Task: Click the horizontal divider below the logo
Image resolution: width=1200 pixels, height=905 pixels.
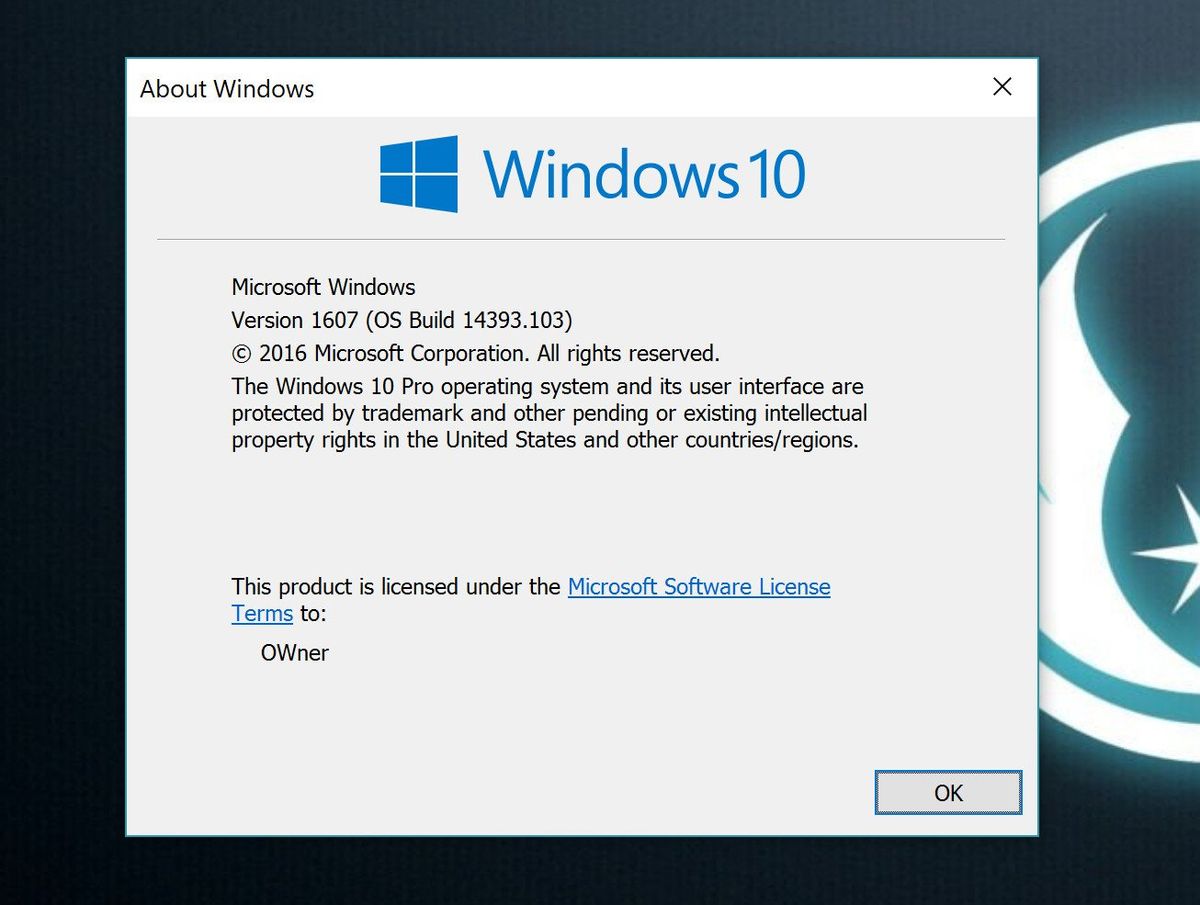Action: pos(580,238)
